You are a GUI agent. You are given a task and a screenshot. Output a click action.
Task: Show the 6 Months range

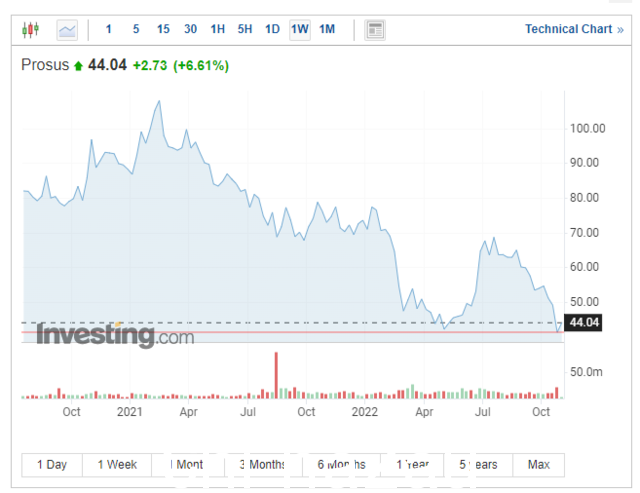click(342, 465)
